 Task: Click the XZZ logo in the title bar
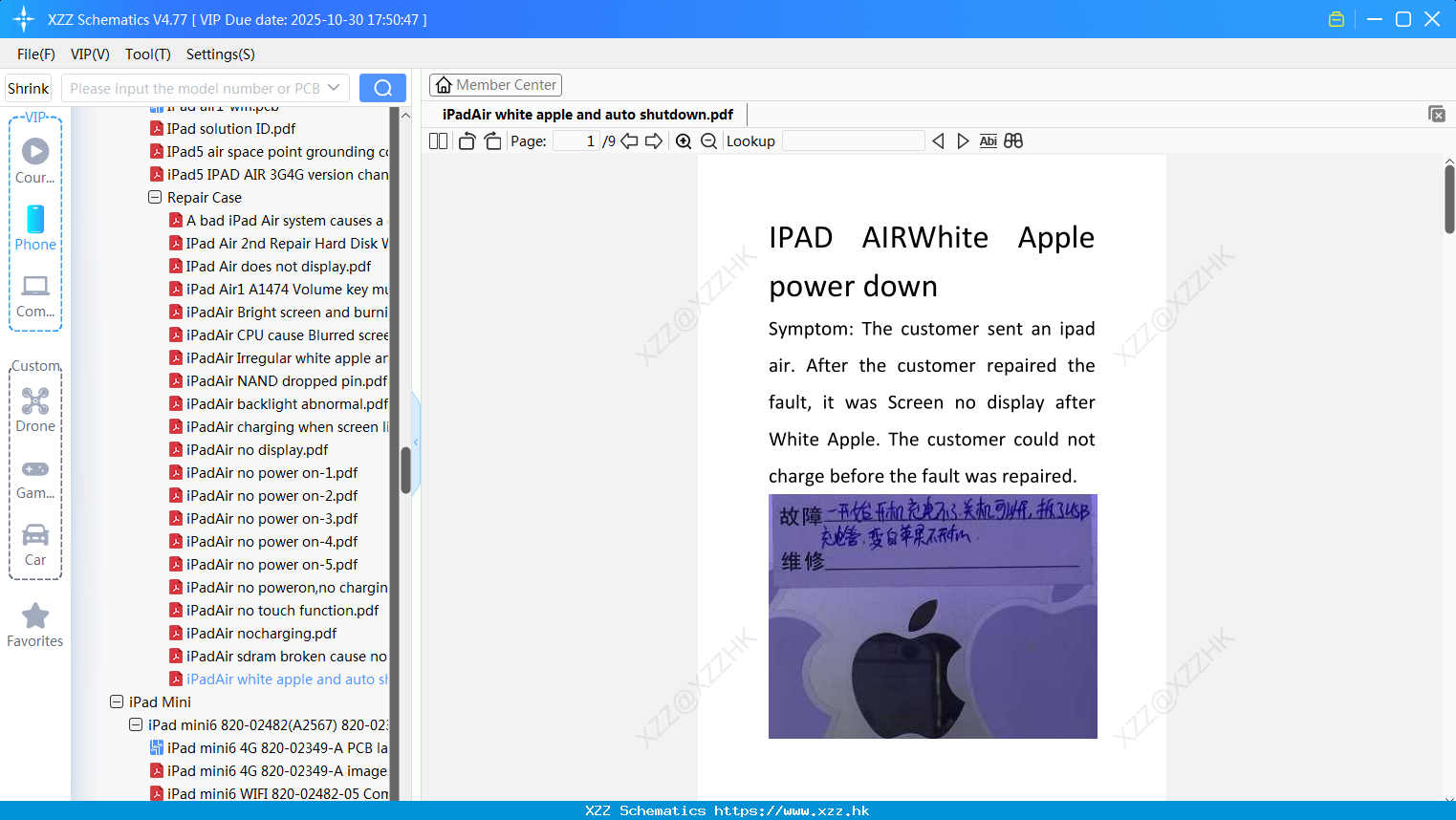(23, 19)
